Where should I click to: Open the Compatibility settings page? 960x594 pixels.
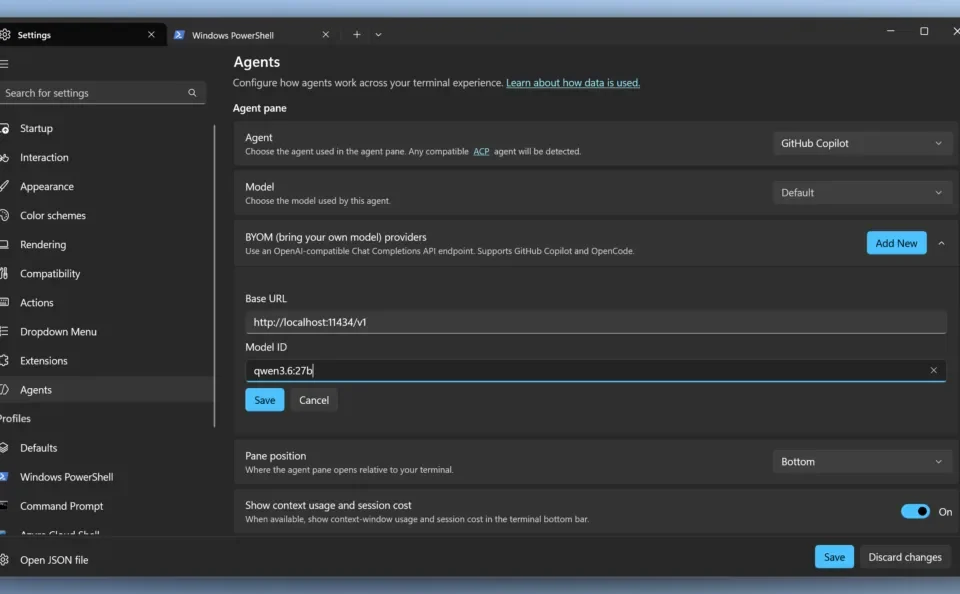pos(107,274)
